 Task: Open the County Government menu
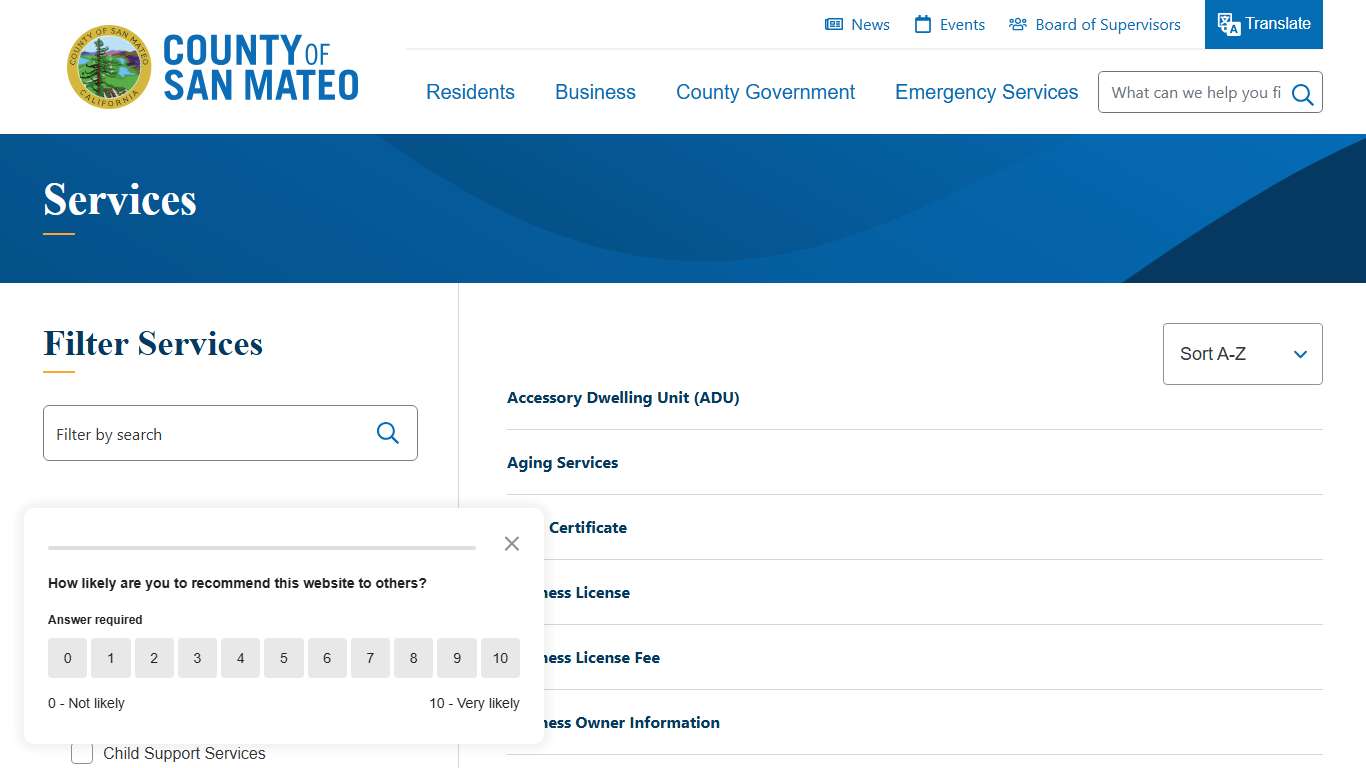(x=765, y=92)
